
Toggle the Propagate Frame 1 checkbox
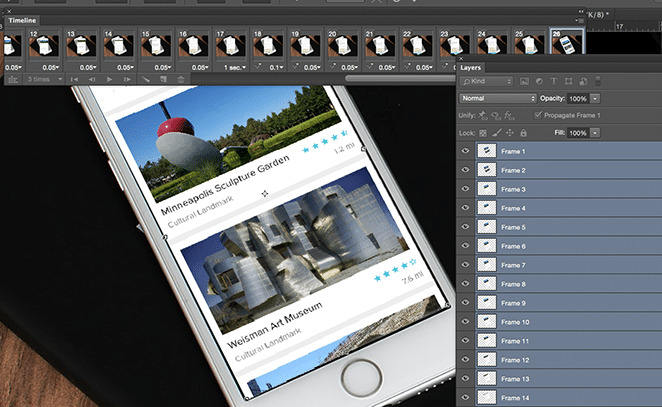point(541,115)
